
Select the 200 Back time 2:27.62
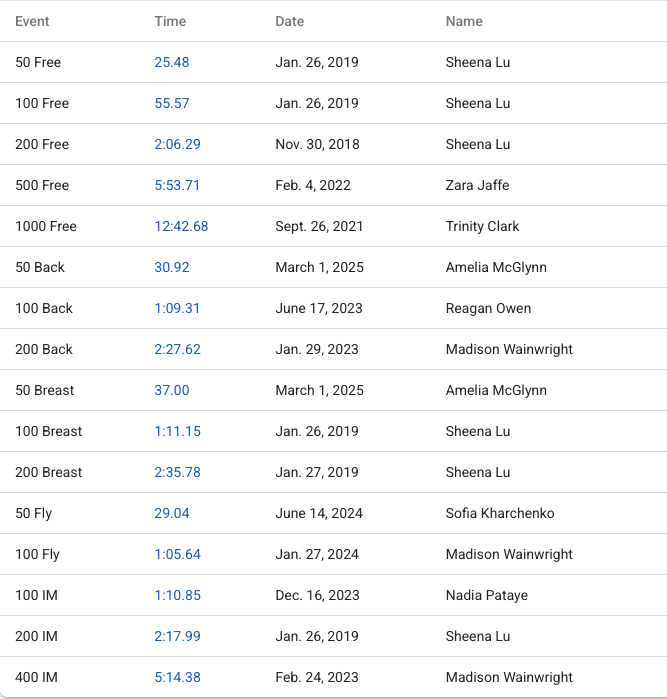click(x=177, y=349)
